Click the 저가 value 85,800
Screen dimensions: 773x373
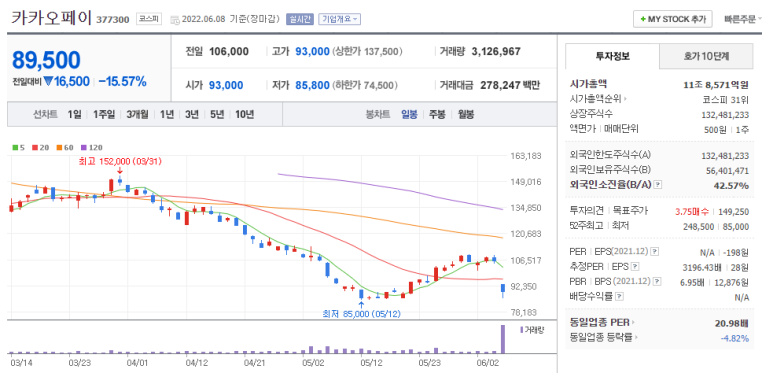[x=313, y=85]
